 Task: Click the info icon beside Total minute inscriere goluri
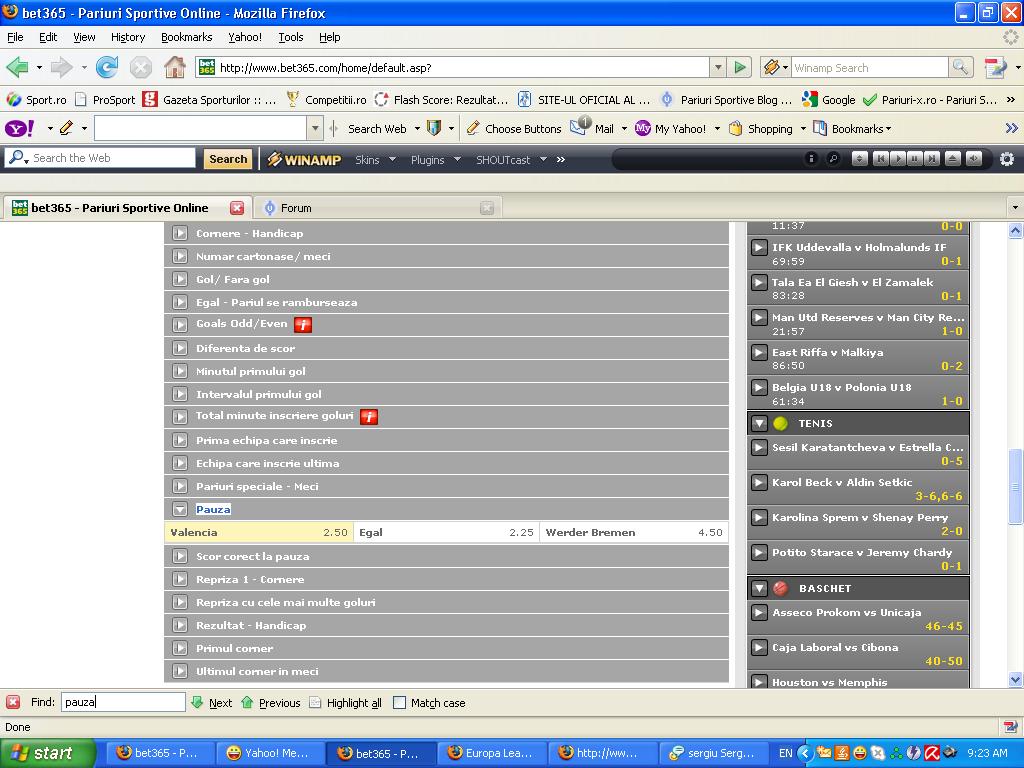(369, 417)
